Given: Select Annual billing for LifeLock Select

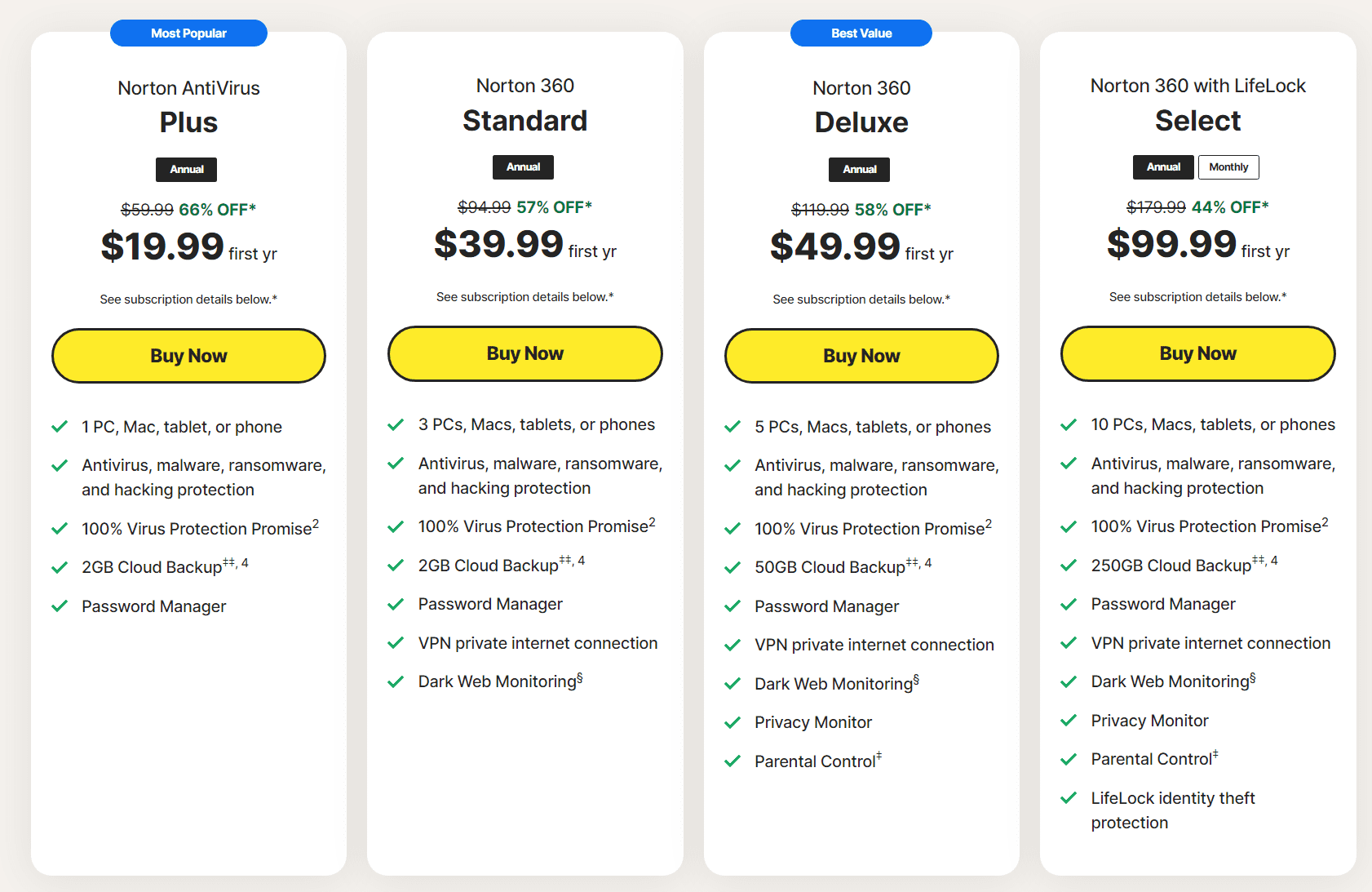Looking at the screenshot, I should coord(1163,167).
